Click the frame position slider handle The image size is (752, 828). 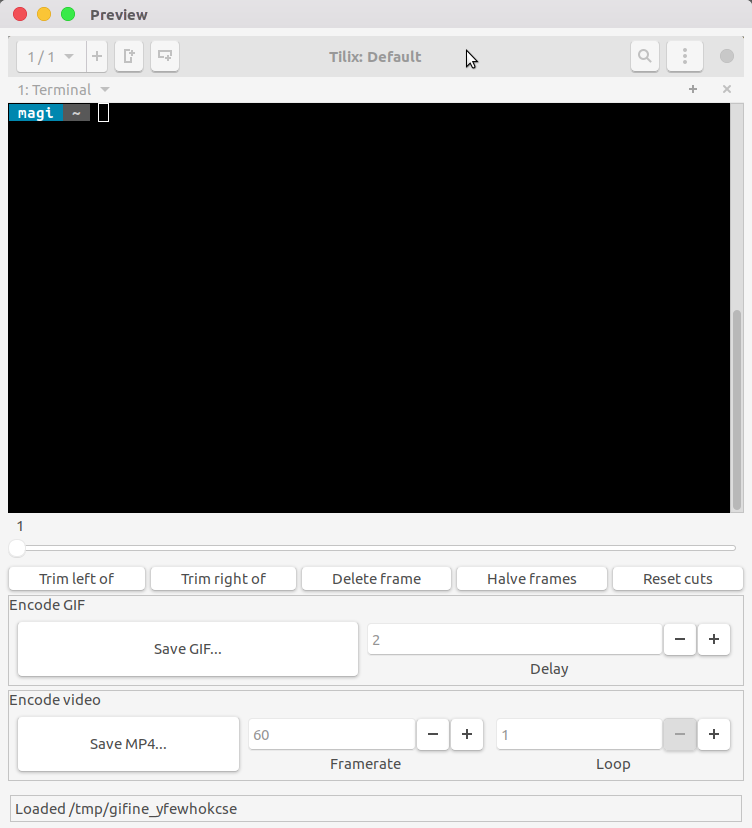(x=17, y=548)
